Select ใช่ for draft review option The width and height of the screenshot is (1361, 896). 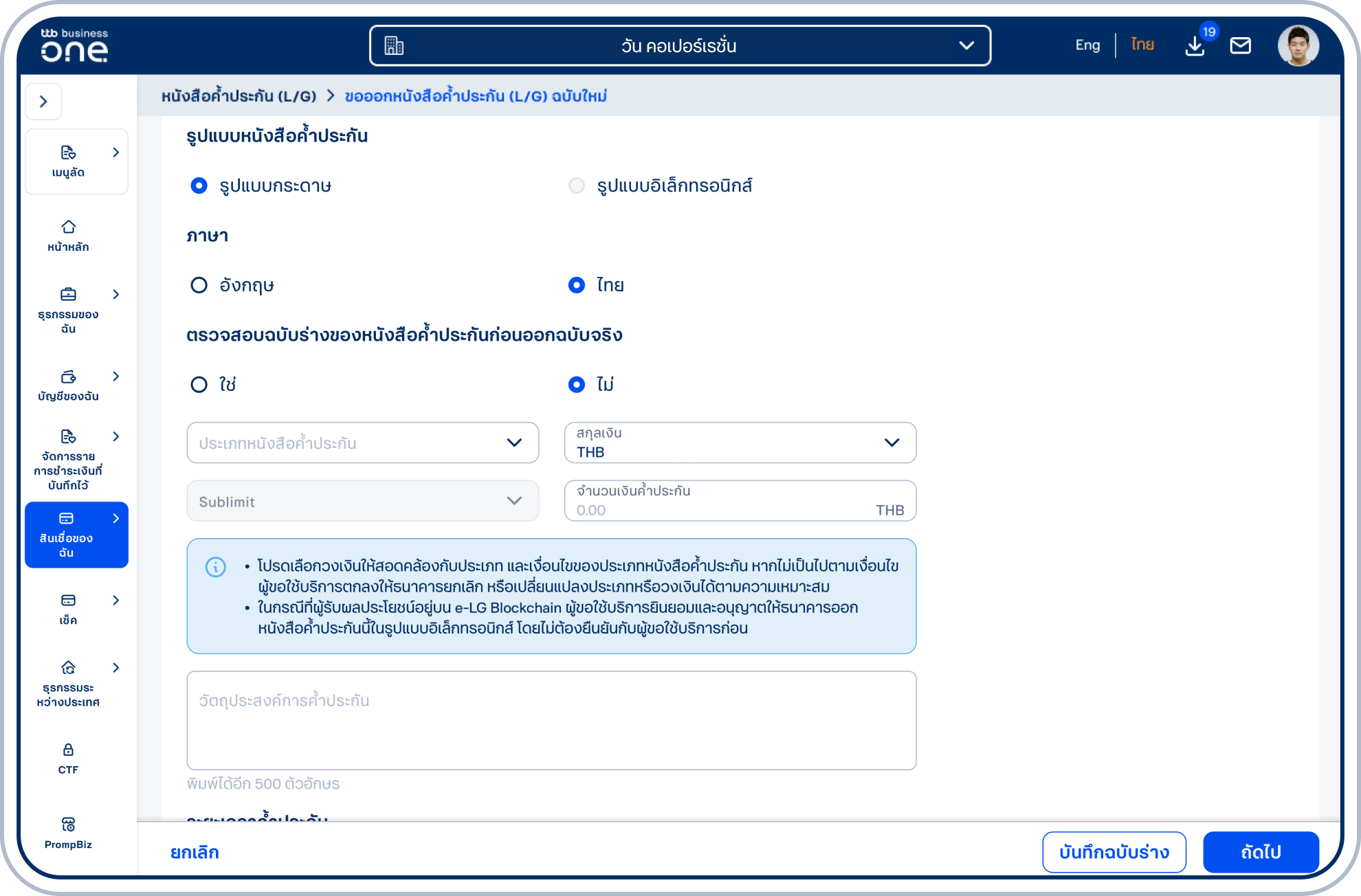click(199, 384)
